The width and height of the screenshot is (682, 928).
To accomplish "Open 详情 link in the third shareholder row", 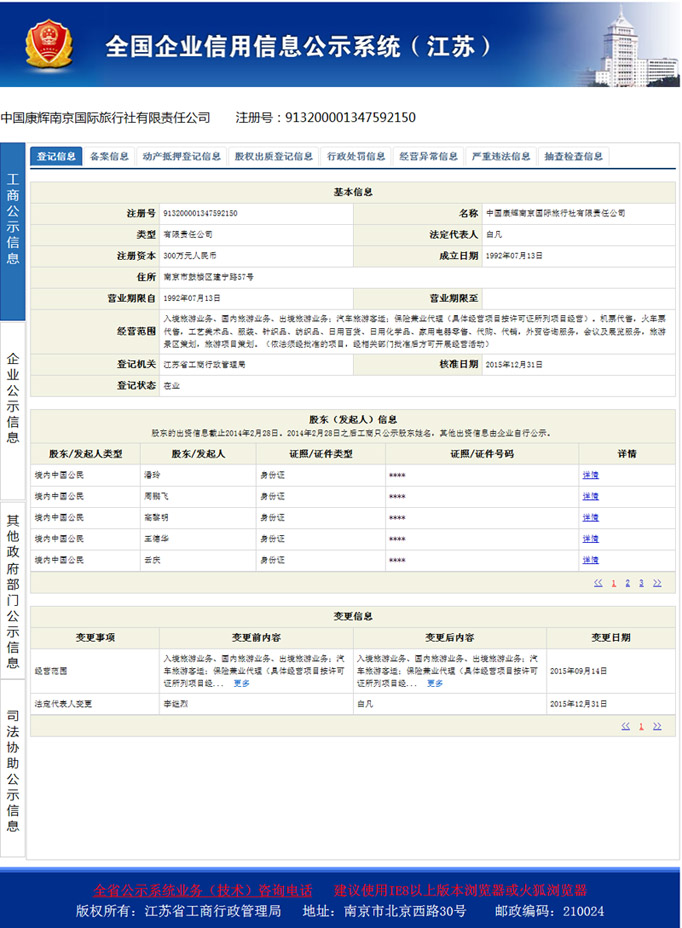I will point(590,518).
